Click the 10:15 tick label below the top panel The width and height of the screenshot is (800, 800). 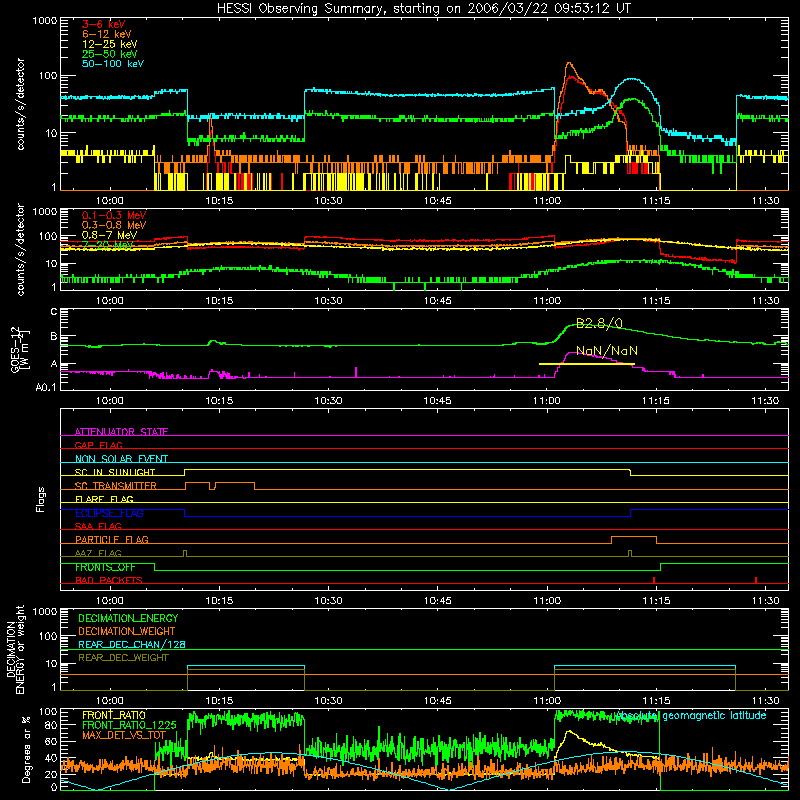click(219, 201)
